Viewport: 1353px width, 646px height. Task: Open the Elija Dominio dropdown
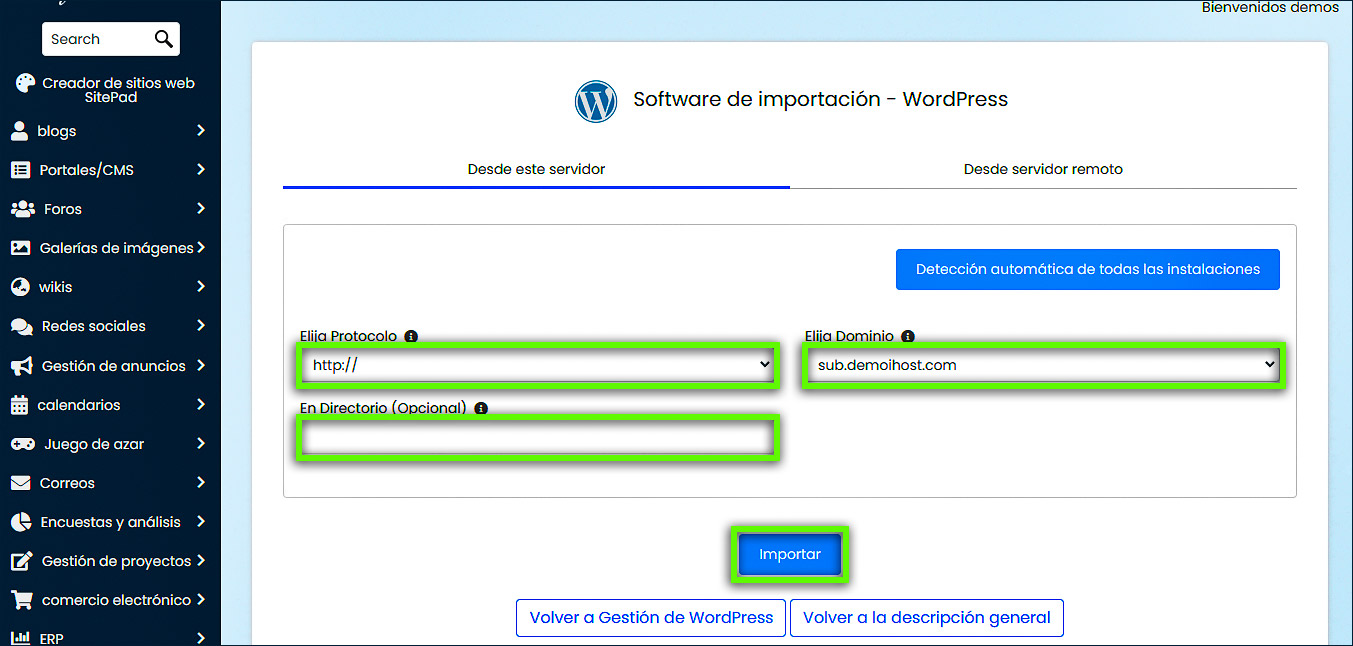[x=1042, y=365]
